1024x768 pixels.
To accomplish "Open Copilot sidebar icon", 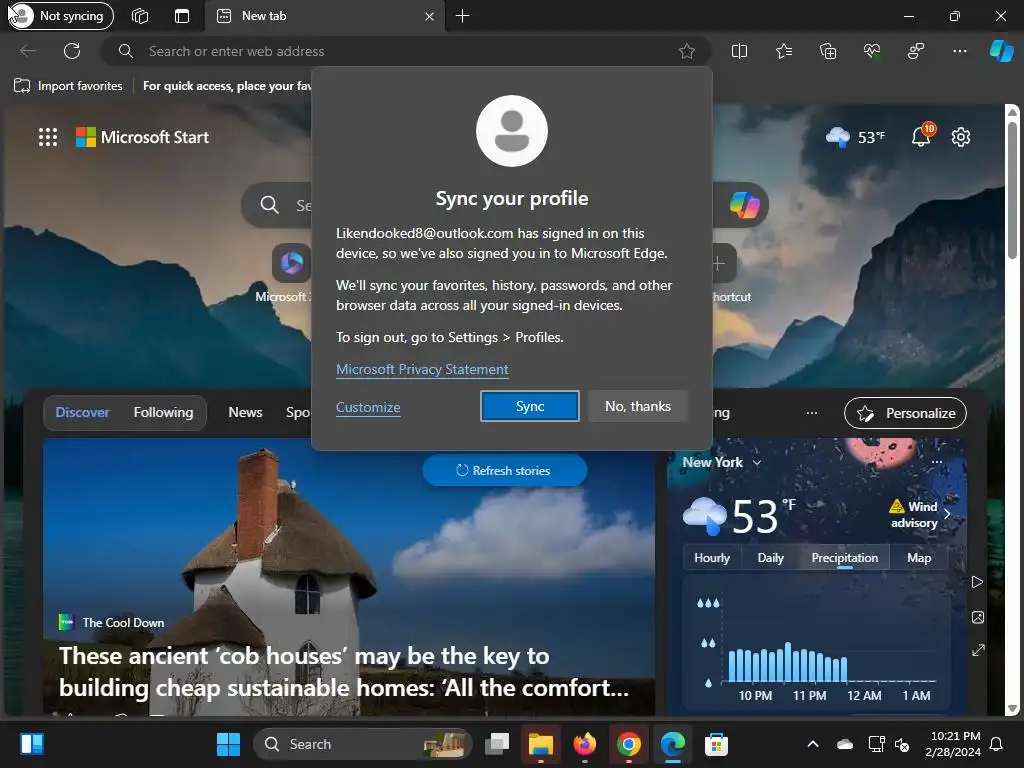I will click(1002, 51).
